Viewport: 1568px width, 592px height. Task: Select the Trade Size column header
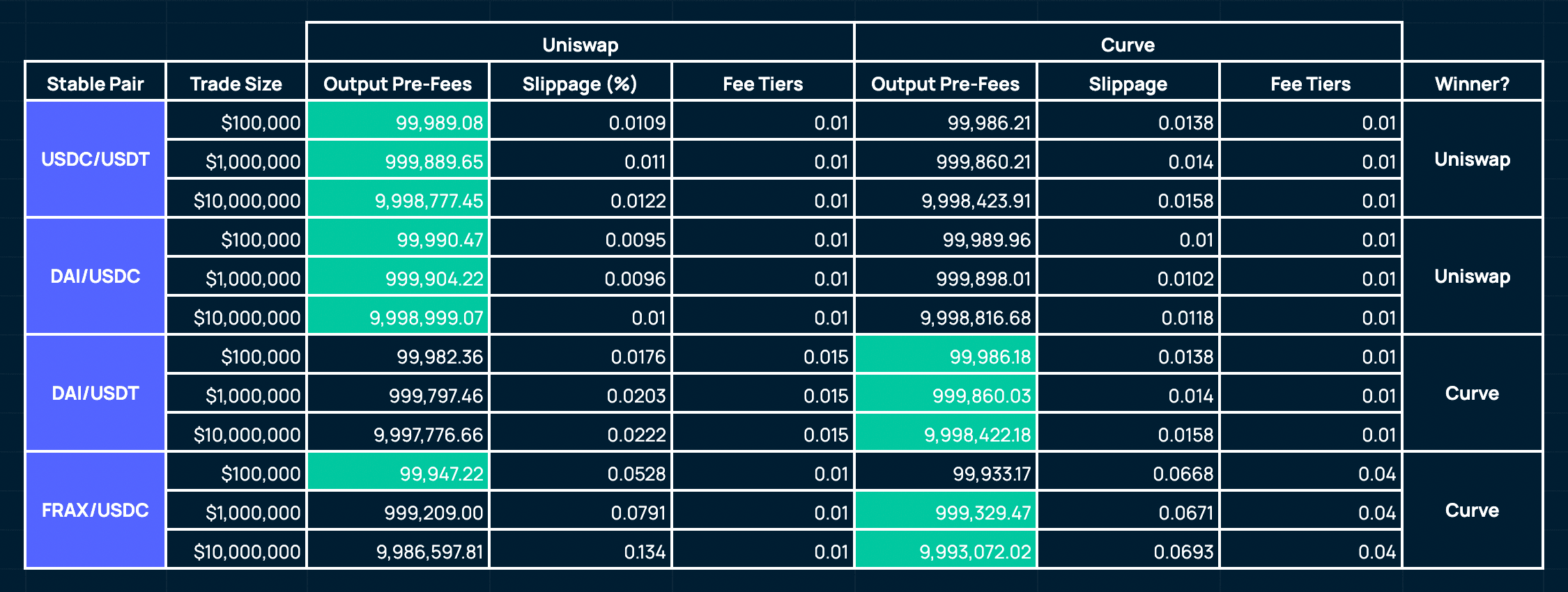coord(236,82)
